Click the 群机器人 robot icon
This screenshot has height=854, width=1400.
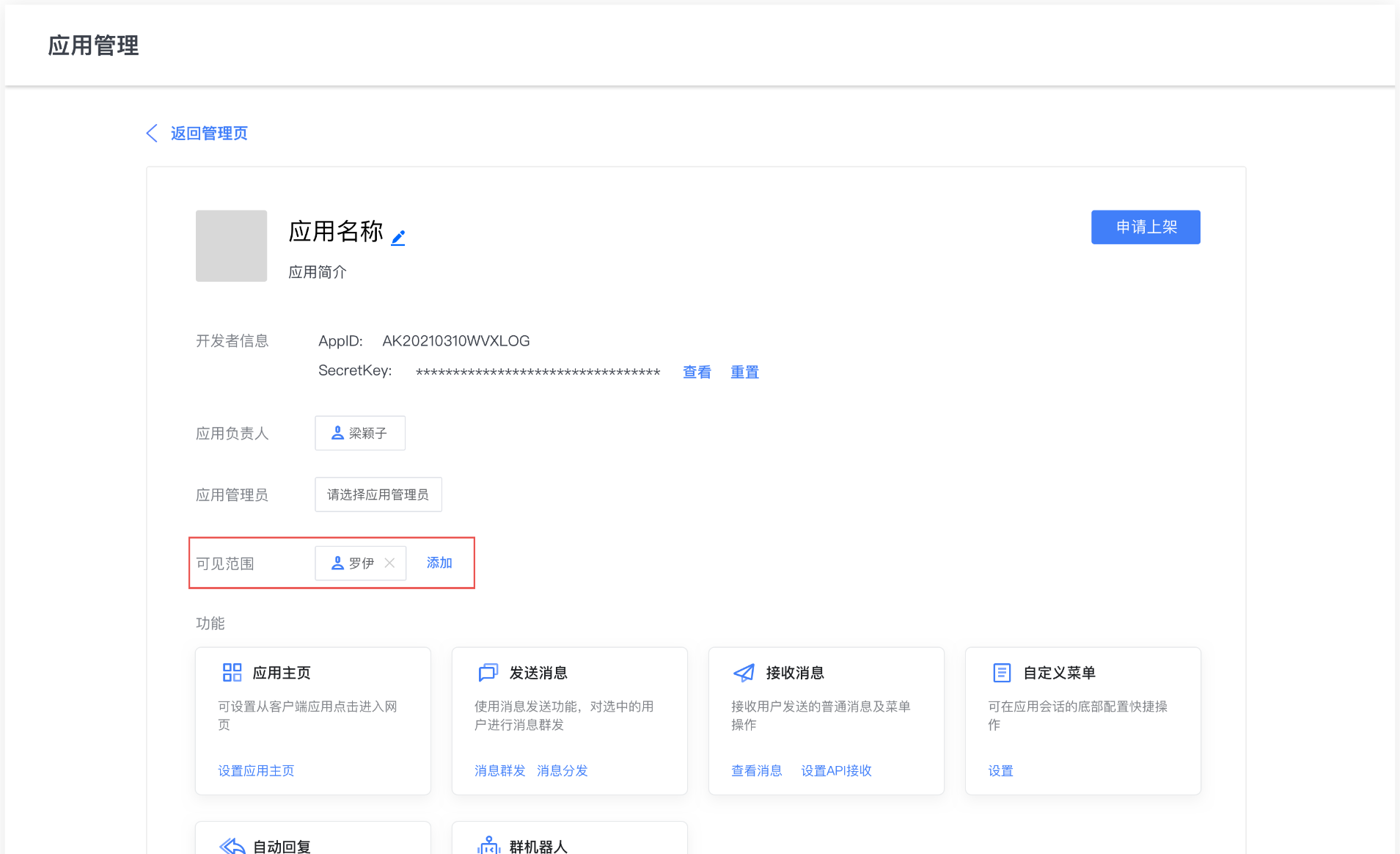coord(488,845)
